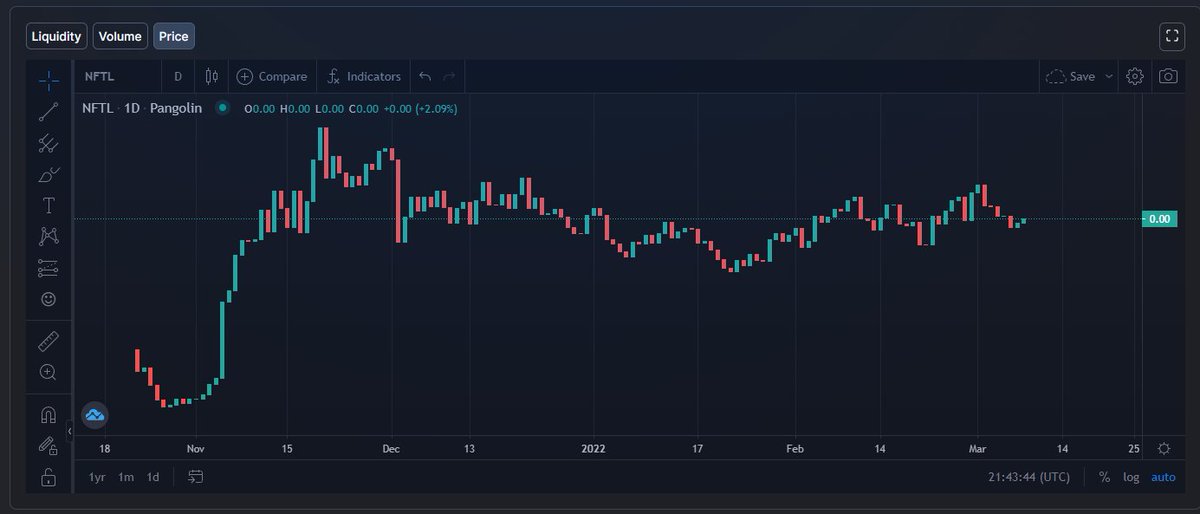This screenshot has height=514, width=1200.
Task: Click the +0.00 (+2.09%) change value
Action: tap(422, 107)
